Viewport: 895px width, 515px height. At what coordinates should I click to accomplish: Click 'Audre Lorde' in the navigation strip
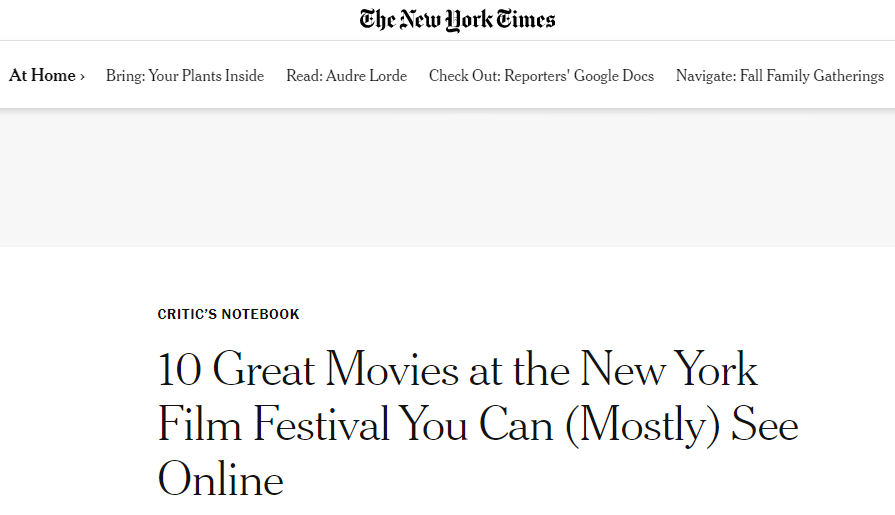pyautogui.click(x=366, y=76)
